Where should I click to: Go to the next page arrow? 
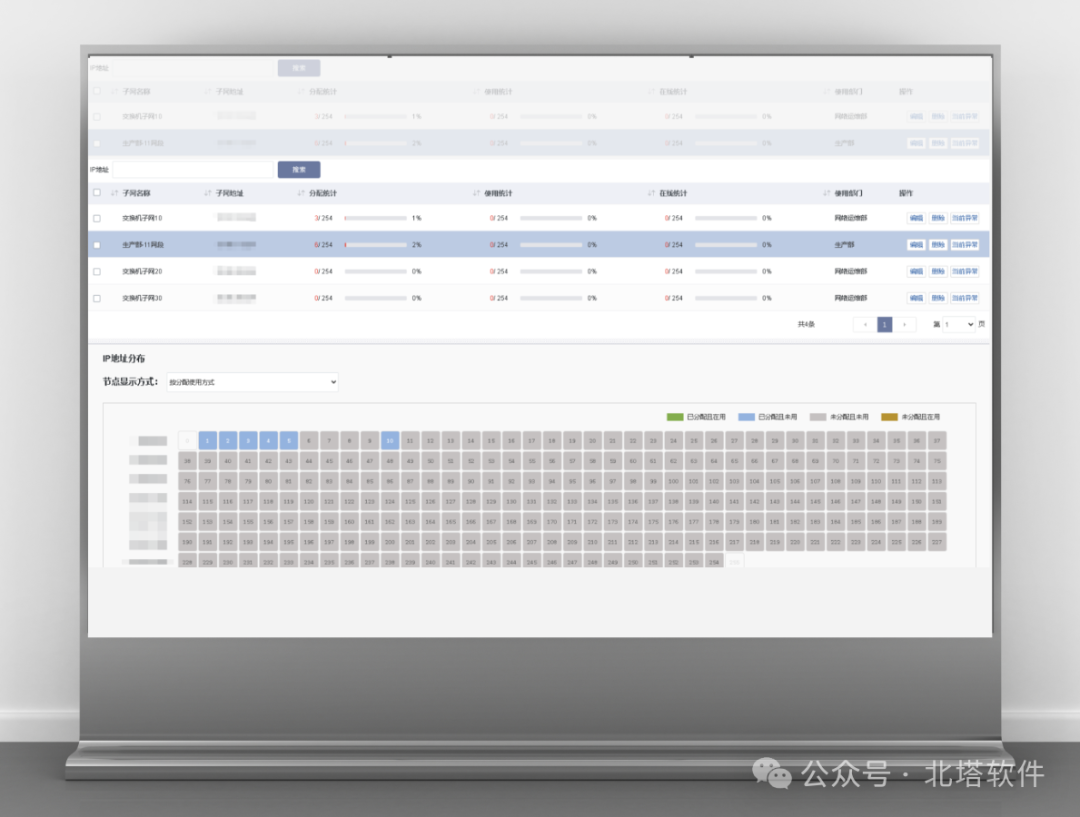(x=904, y=324)
